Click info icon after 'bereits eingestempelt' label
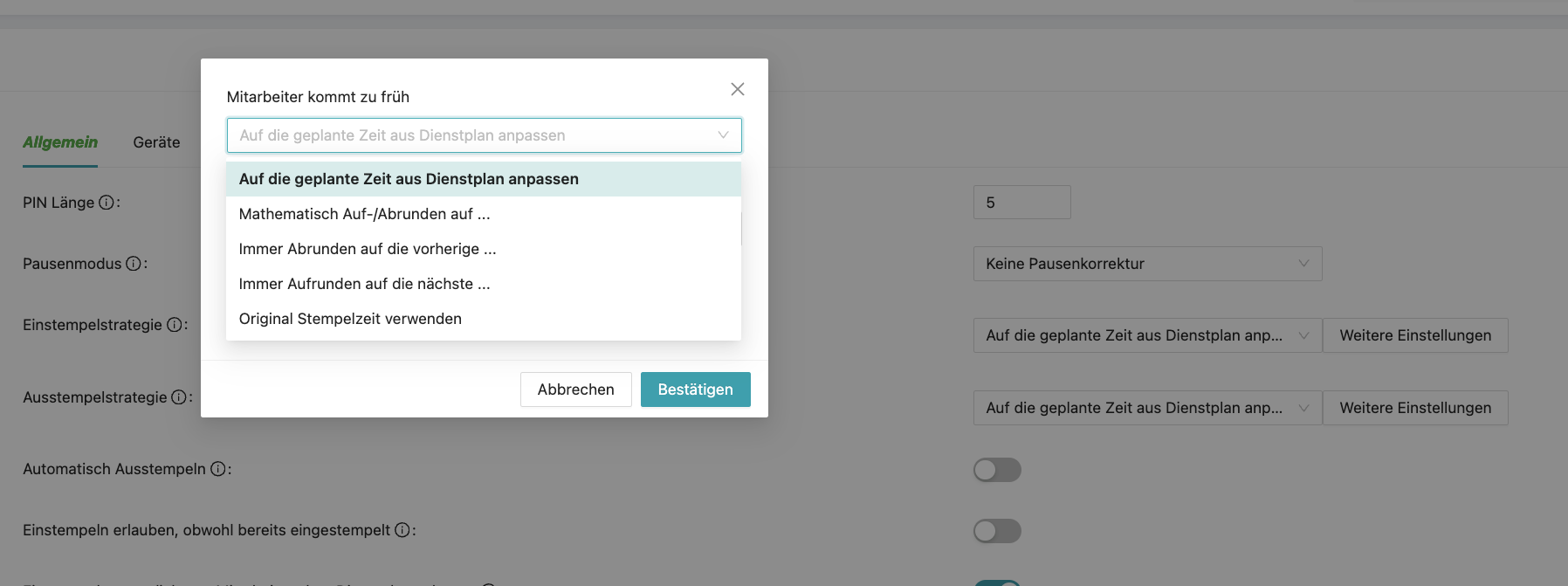The width and height of the screenshot is (1568, 586). point(402,530)
